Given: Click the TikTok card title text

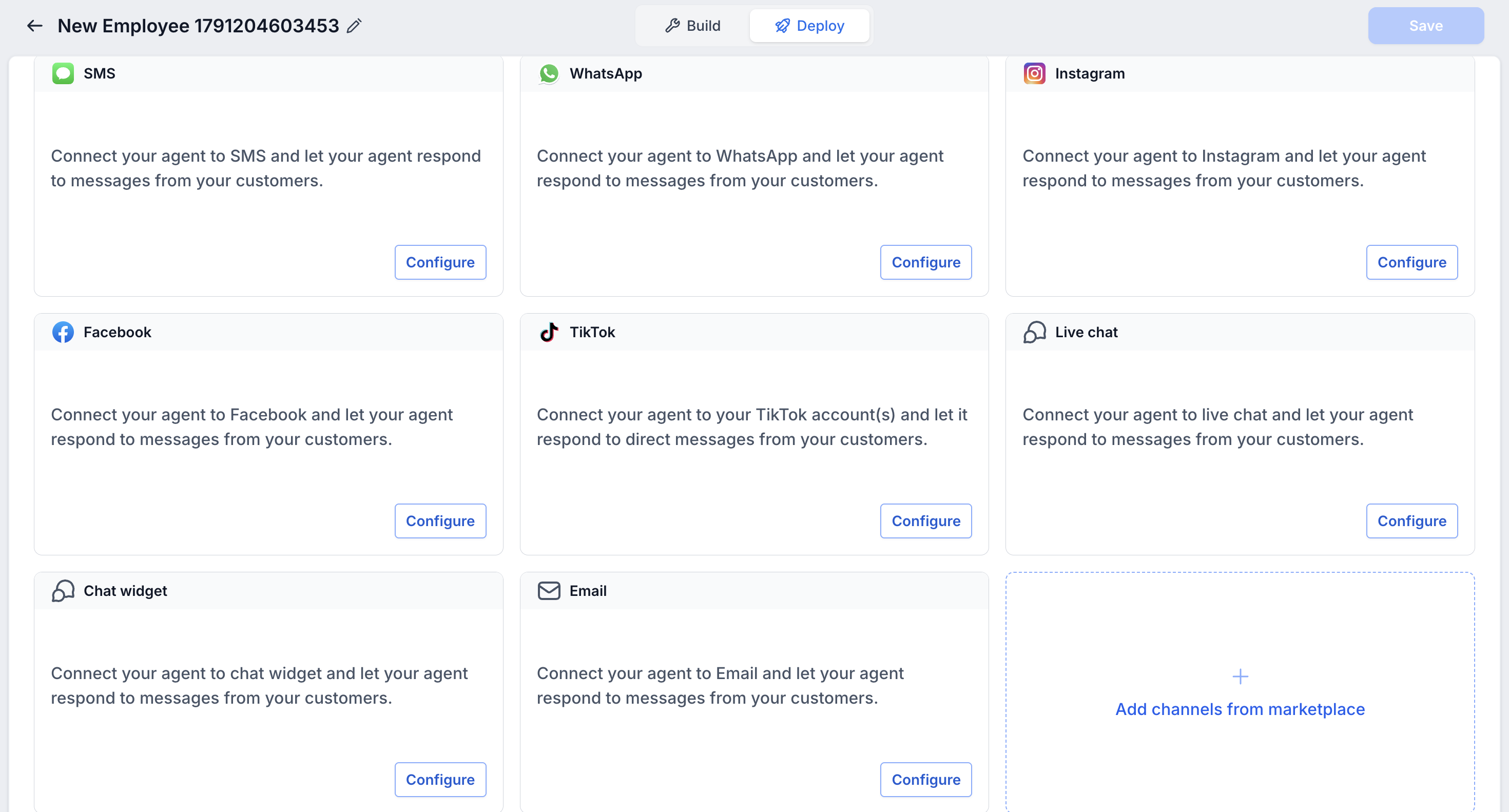Looking at the screenshot, I should pyautogui.click(x=592, y=332).
